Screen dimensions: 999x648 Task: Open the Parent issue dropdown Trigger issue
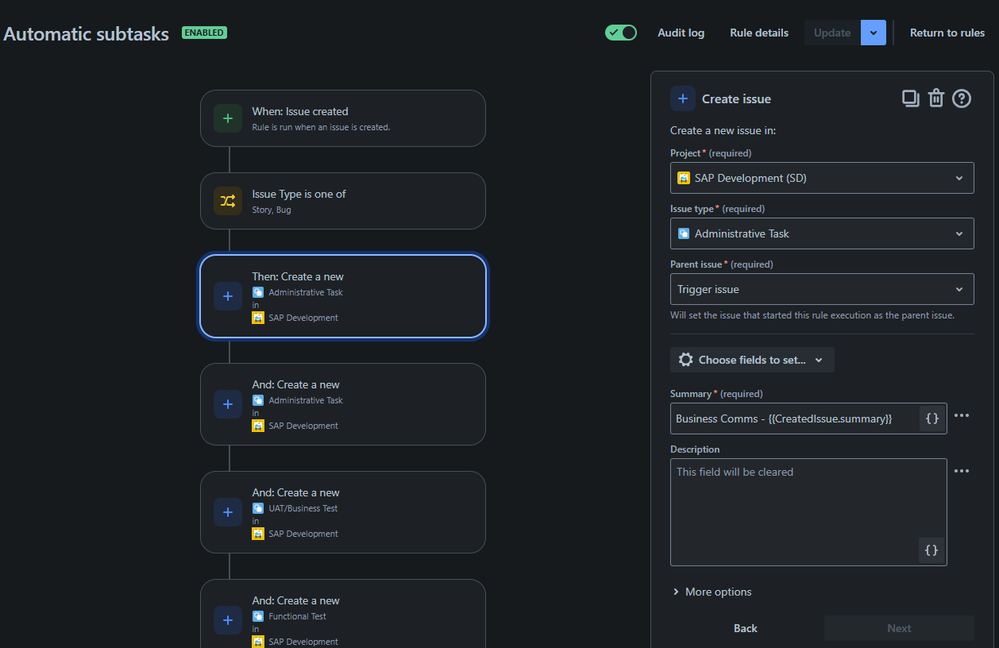[822, 289]
